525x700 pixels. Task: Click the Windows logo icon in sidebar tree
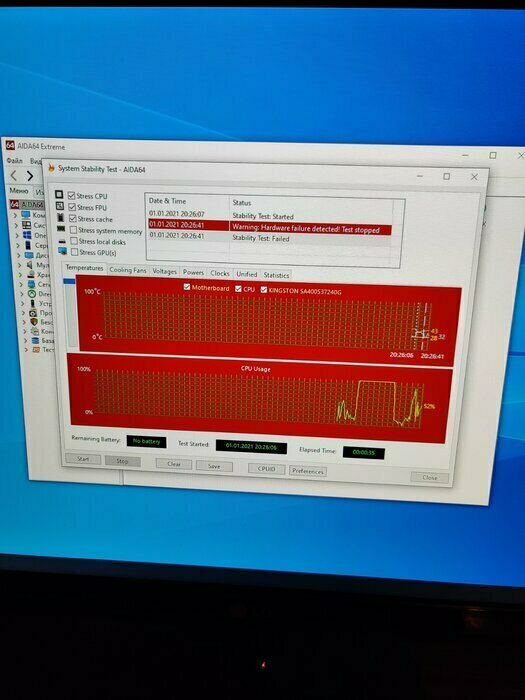tap(27, 235)
